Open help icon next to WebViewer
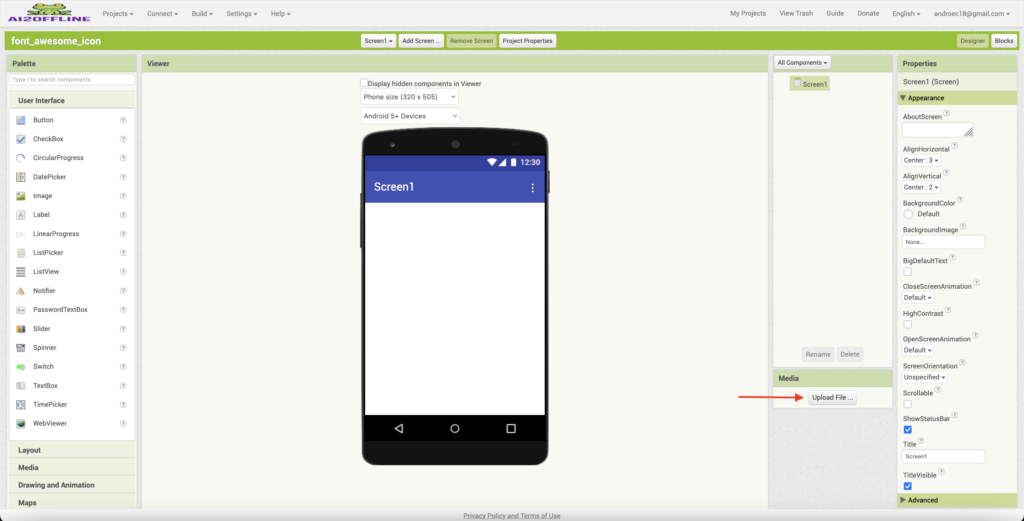 coord(123,424)
